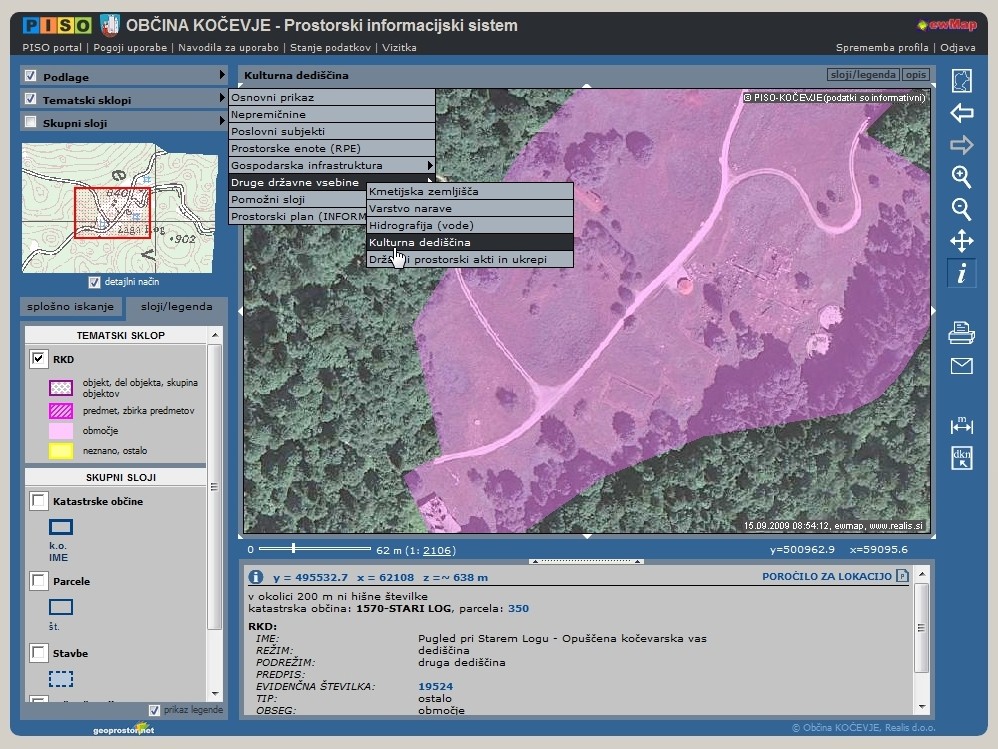Tick the Katastrske občine layer checkbox

point(39,501)
